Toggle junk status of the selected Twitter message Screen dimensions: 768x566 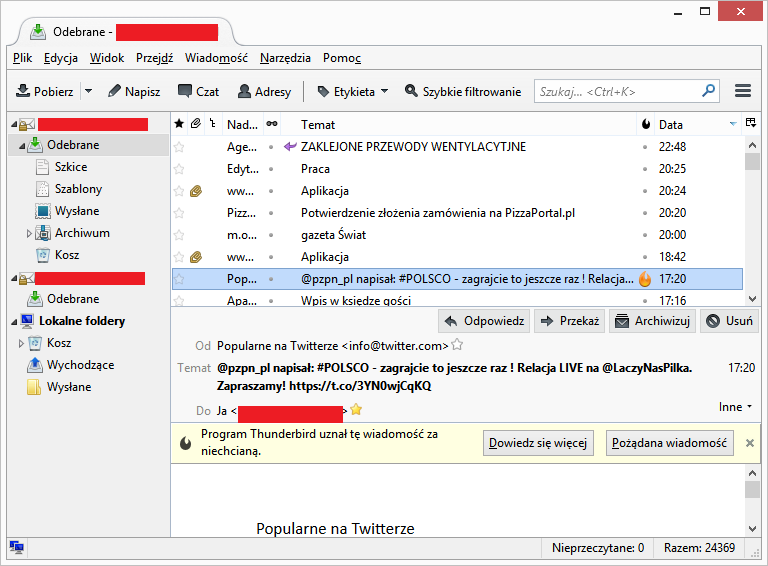pos(645,279)
